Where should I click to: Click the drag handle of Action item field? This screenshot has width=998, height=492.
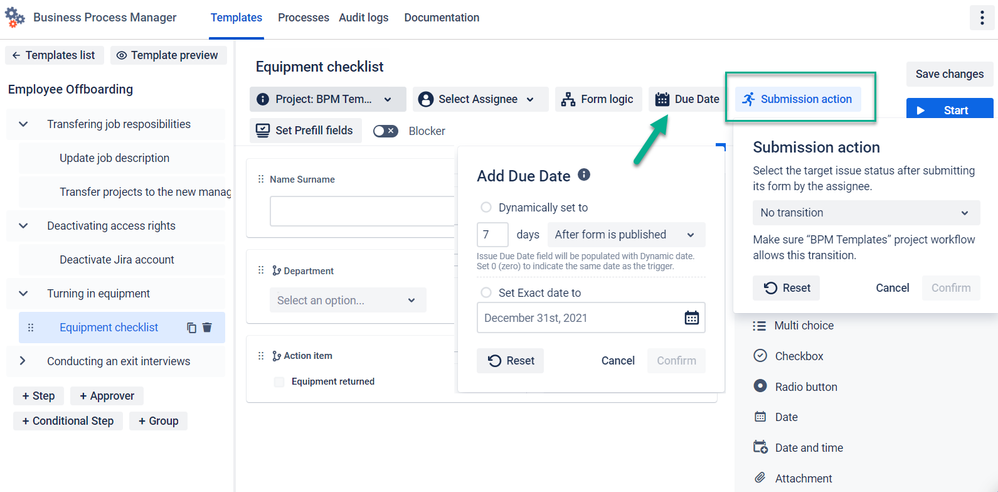[x=260, y=355]
